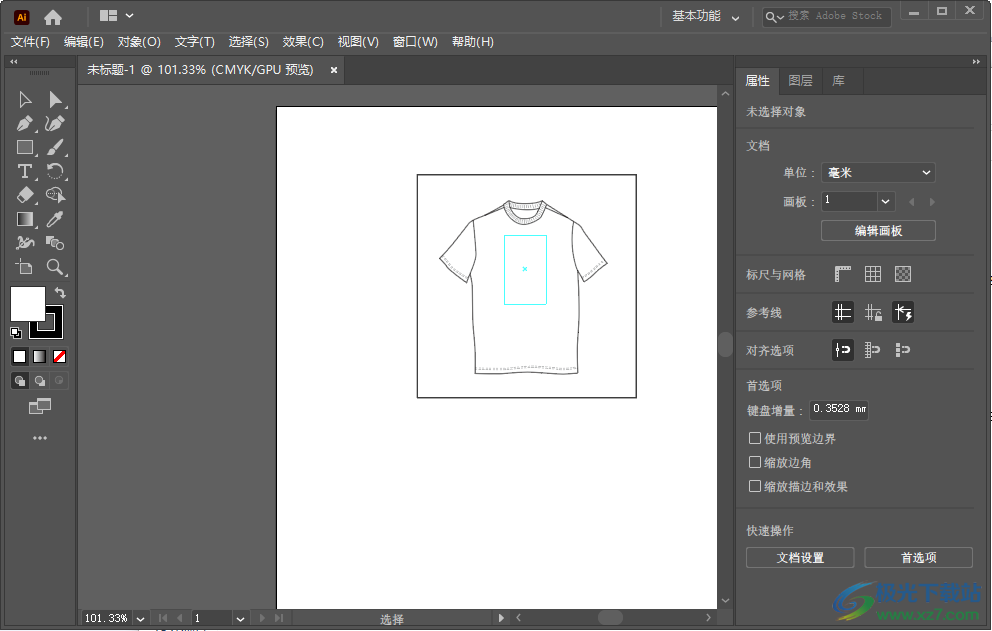This screenshot has height=631, width=992.
Task: Close the 未标题-1 document tab
Action: [x=334, y=70]
